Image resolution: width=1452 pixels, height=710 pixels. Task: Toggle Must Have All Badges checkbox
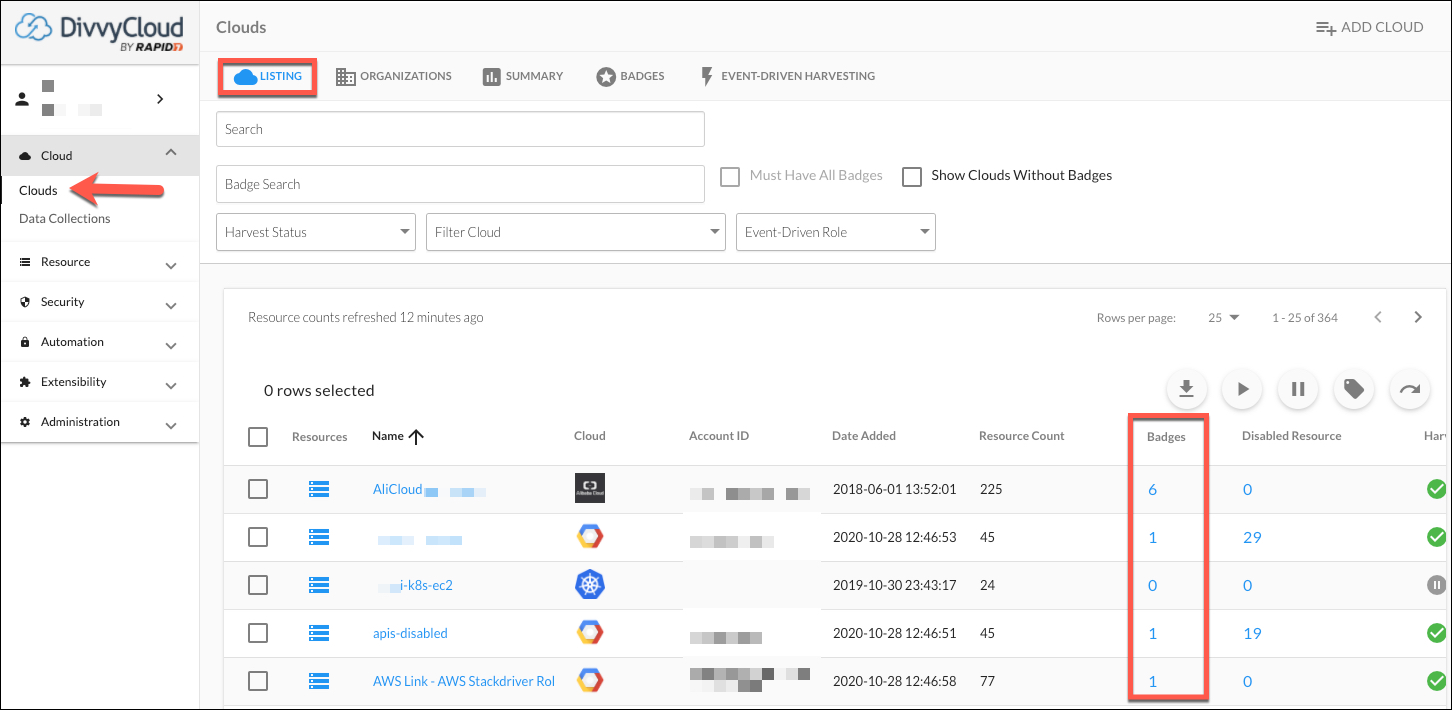click(730, 176)
